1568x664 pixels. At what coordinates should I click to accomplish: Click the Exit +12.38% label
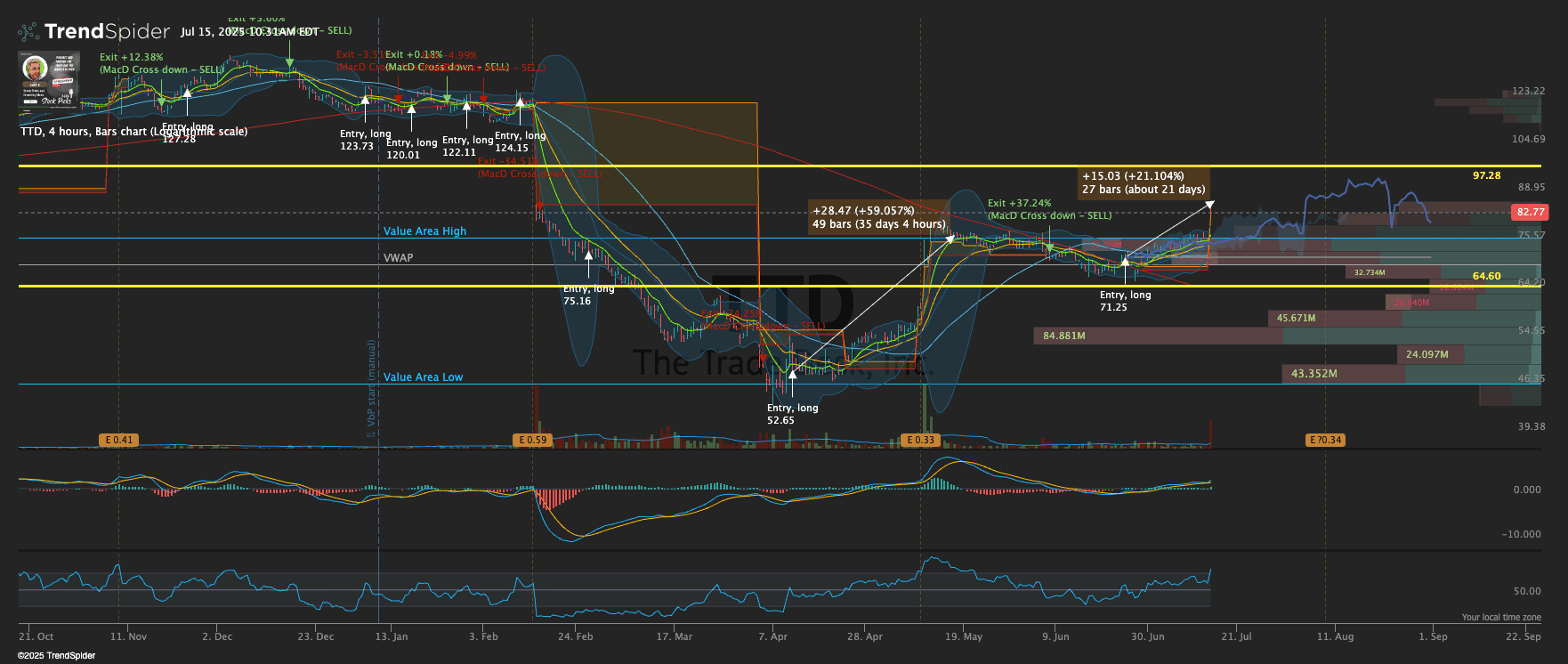131,57
